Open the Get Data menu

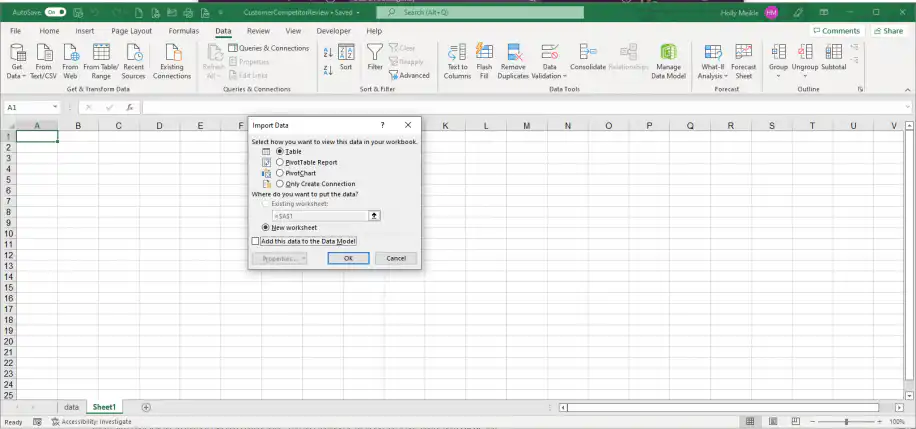click(x=17, y=61)
